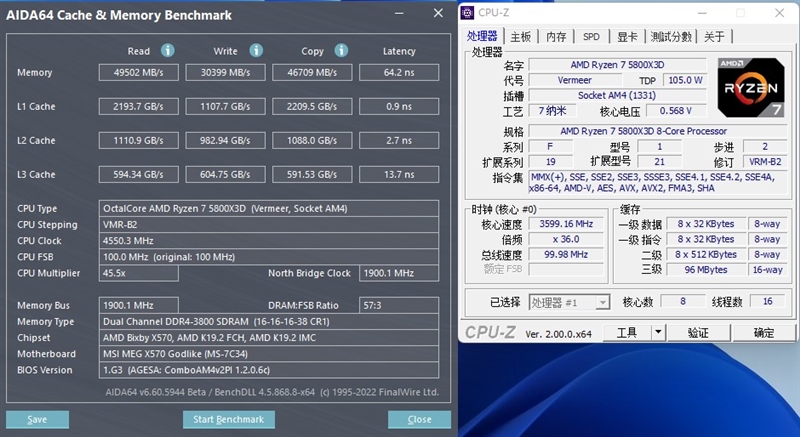Click the 确定 button in CPU-Z
Viewport: 800px width, 437px height.
tap(764, 333)
